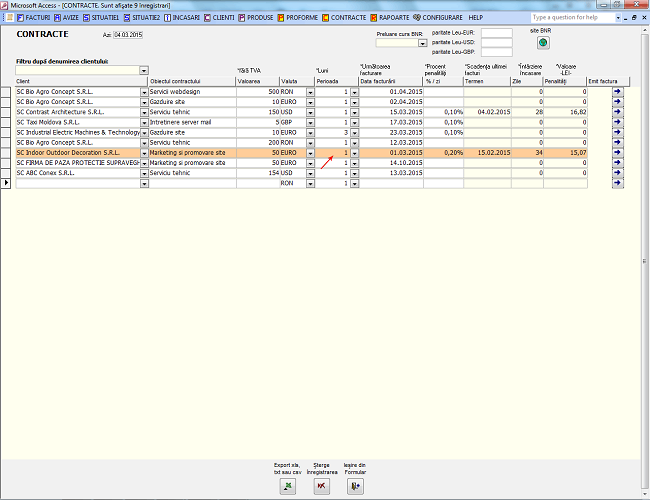Open the FACTURI menu
The height and width of the screenshot is (500, 650).
(35, 17)
